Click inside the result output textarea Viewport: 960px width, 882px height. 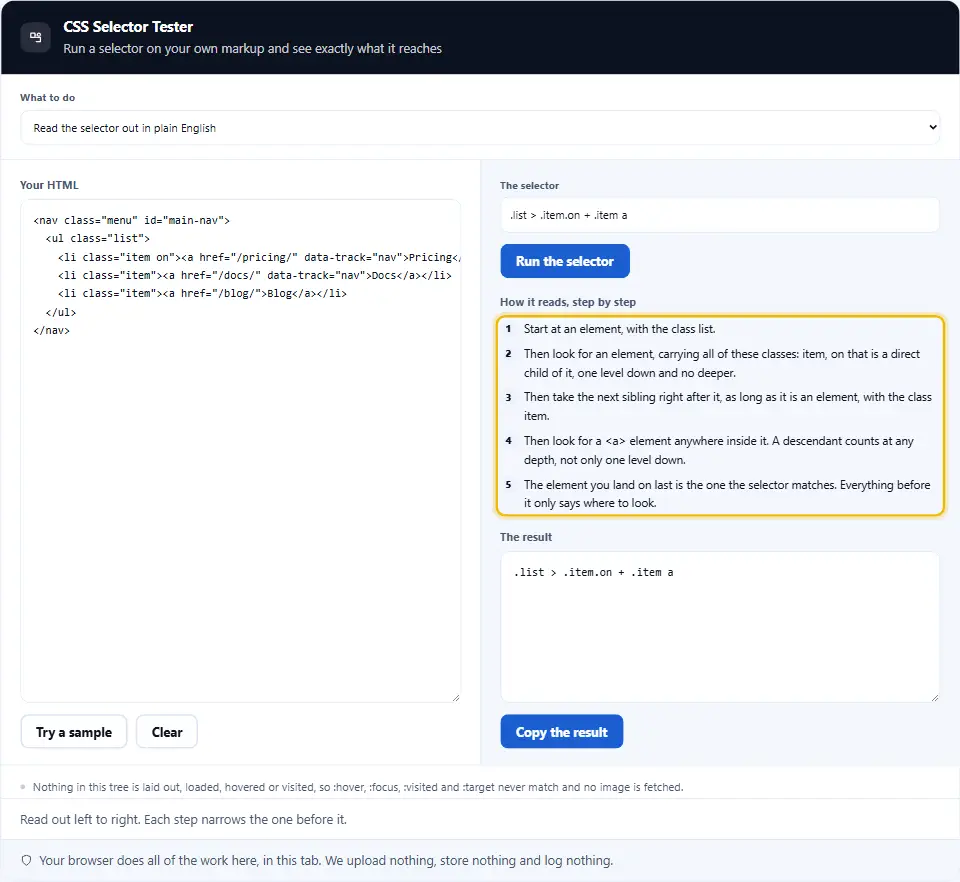719,627
